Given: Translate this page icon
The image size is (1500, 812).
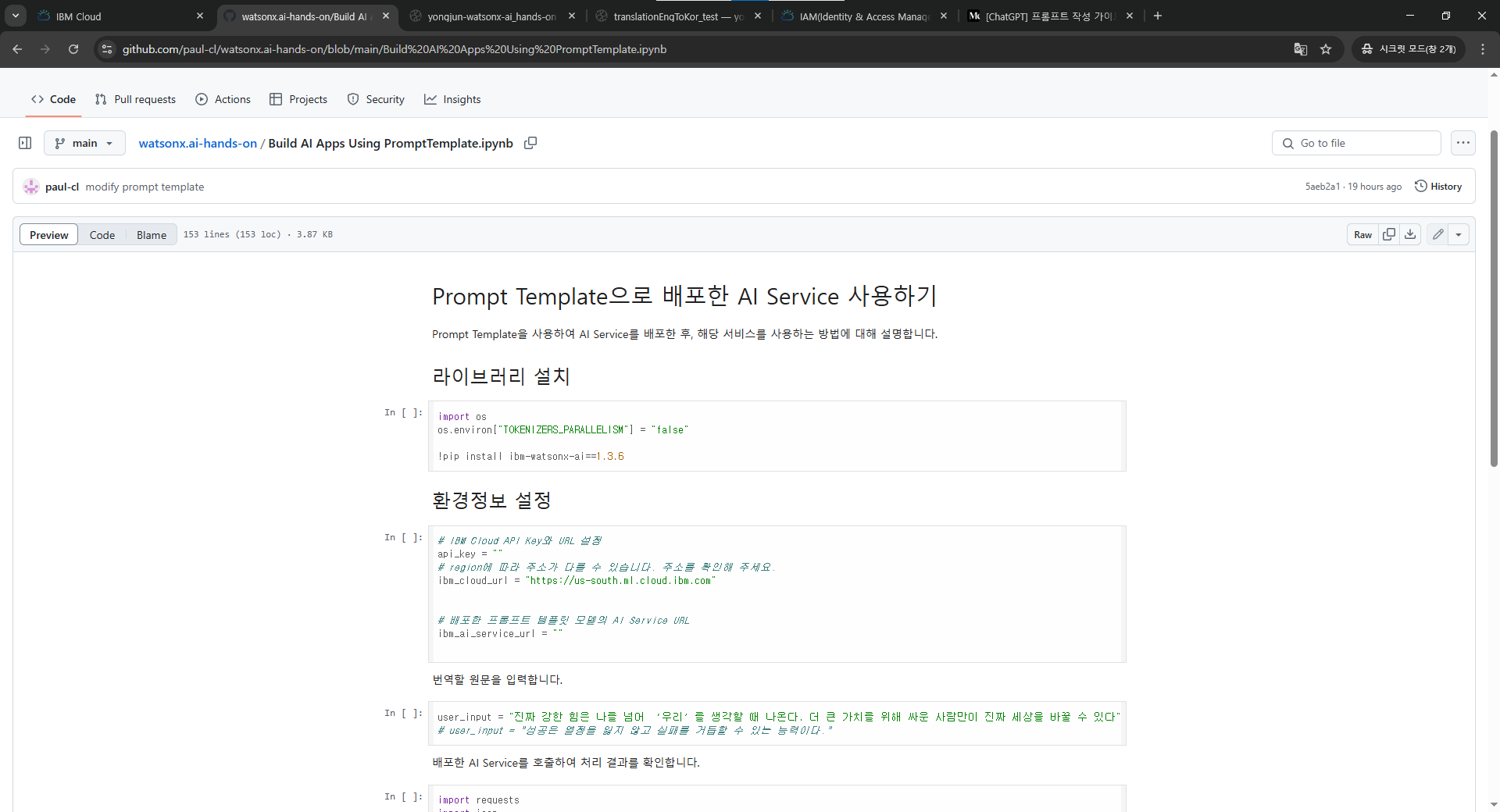Looking at the screenshot, I should [x=1301, y=49].
